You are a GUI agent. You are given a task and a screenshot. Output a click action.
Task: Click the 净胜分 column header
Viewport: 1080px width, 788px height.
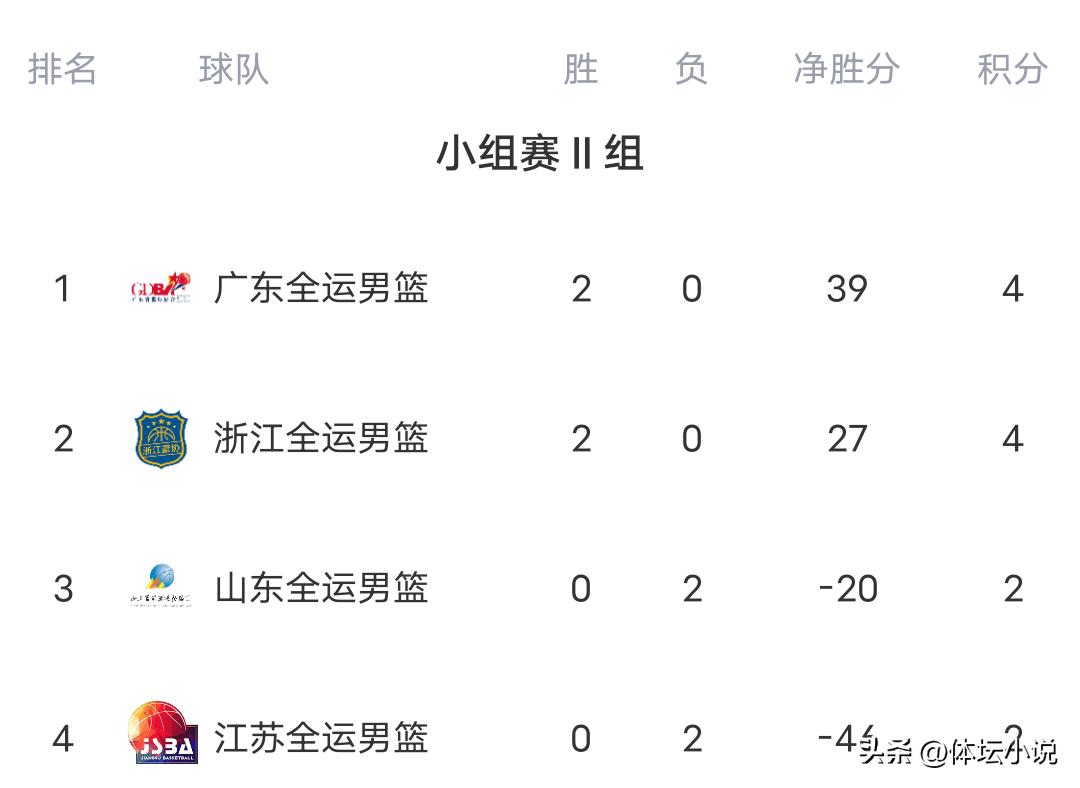click(846, 70)
